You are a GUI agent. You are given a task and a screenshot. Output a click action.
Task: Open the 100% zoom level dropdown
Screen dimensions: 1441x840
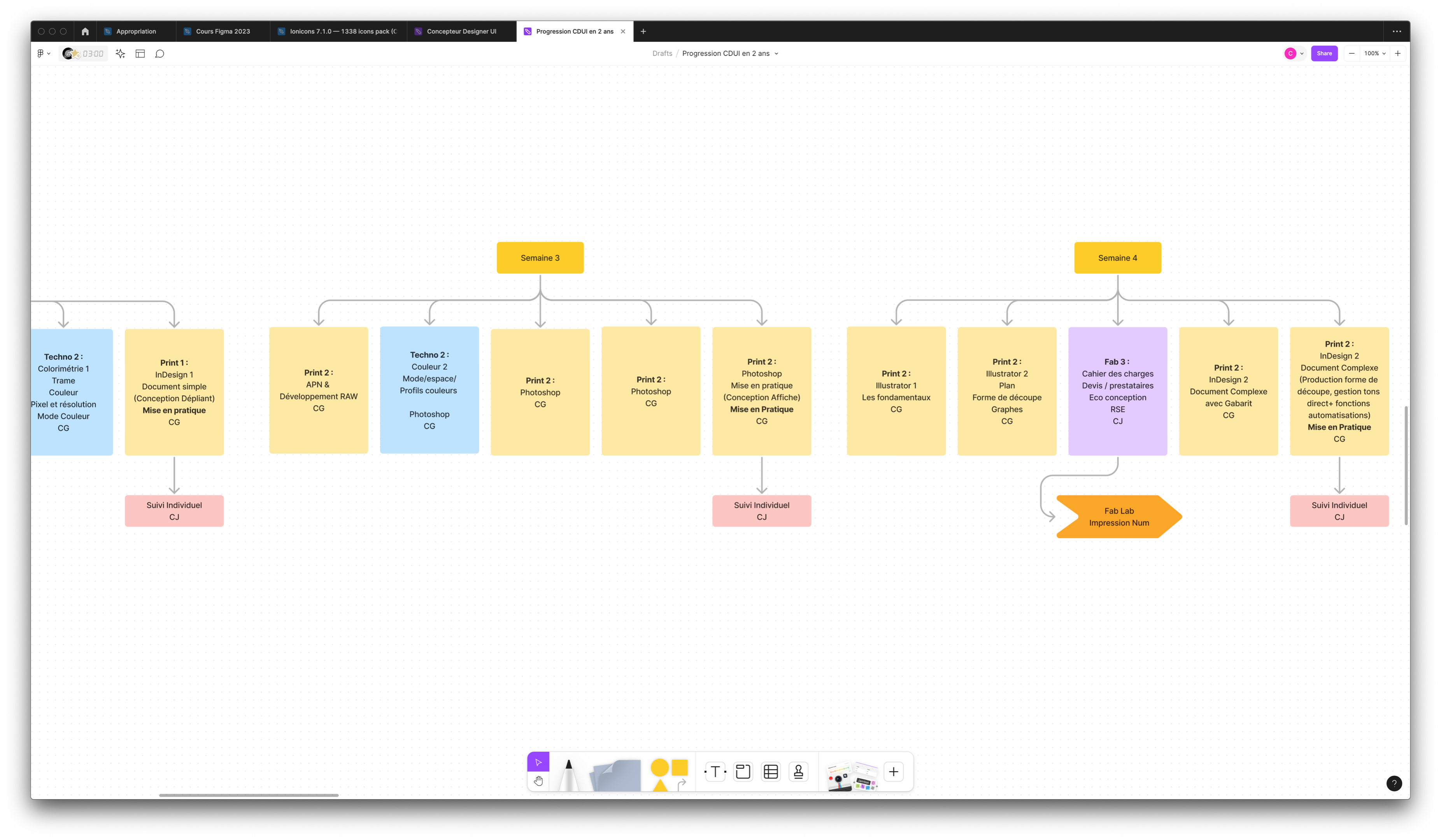coord(1374,54)
